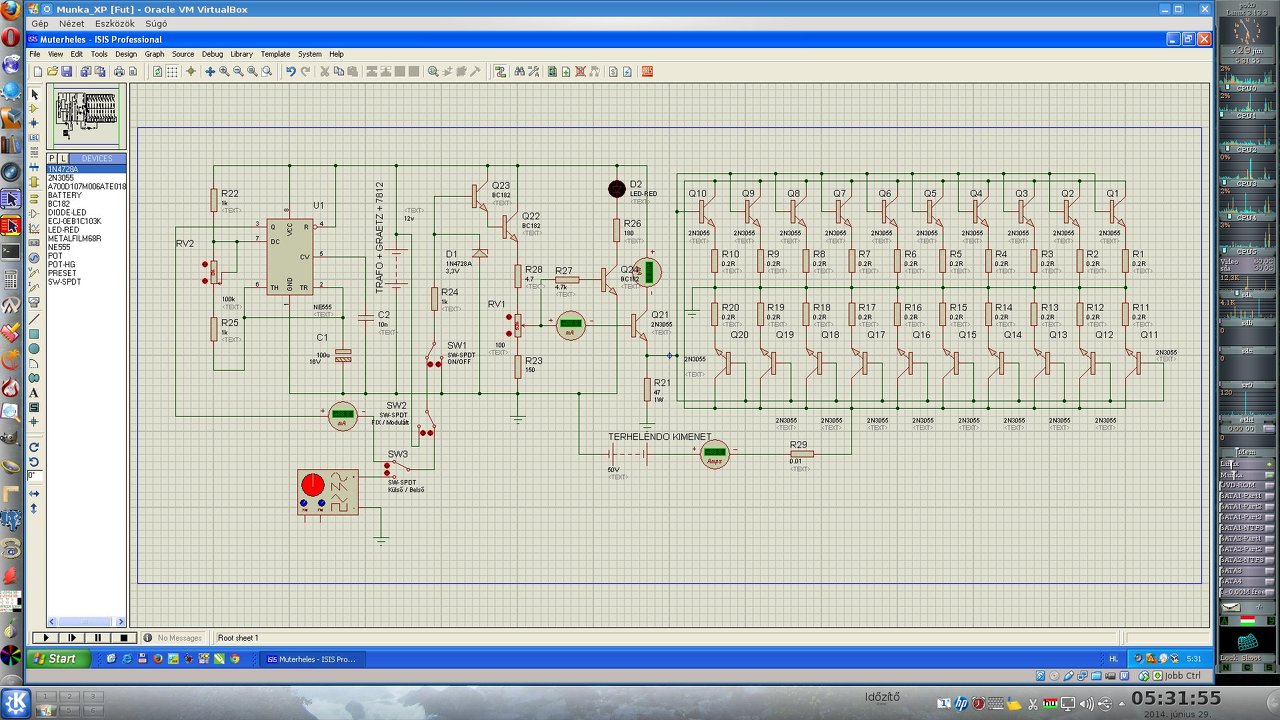Screen dimensions: 1280x720
Task: Select the Component mode tool
Action: click(x=34, y=108)
